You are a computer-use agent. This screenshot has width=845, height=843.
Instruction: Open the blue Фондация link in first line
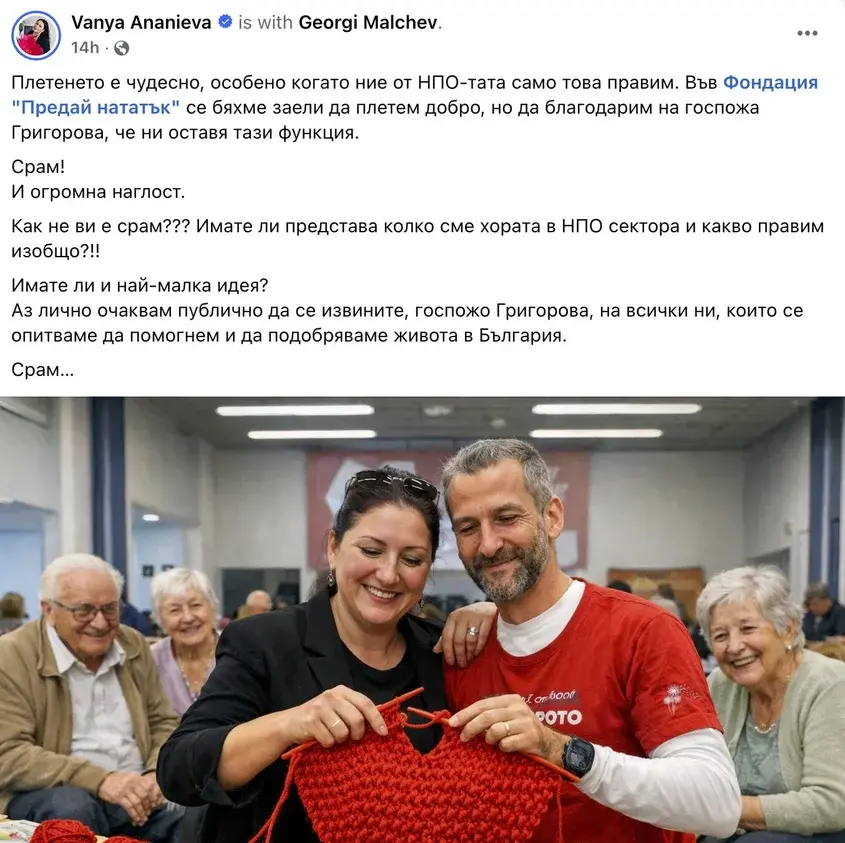tap(770, 82)
